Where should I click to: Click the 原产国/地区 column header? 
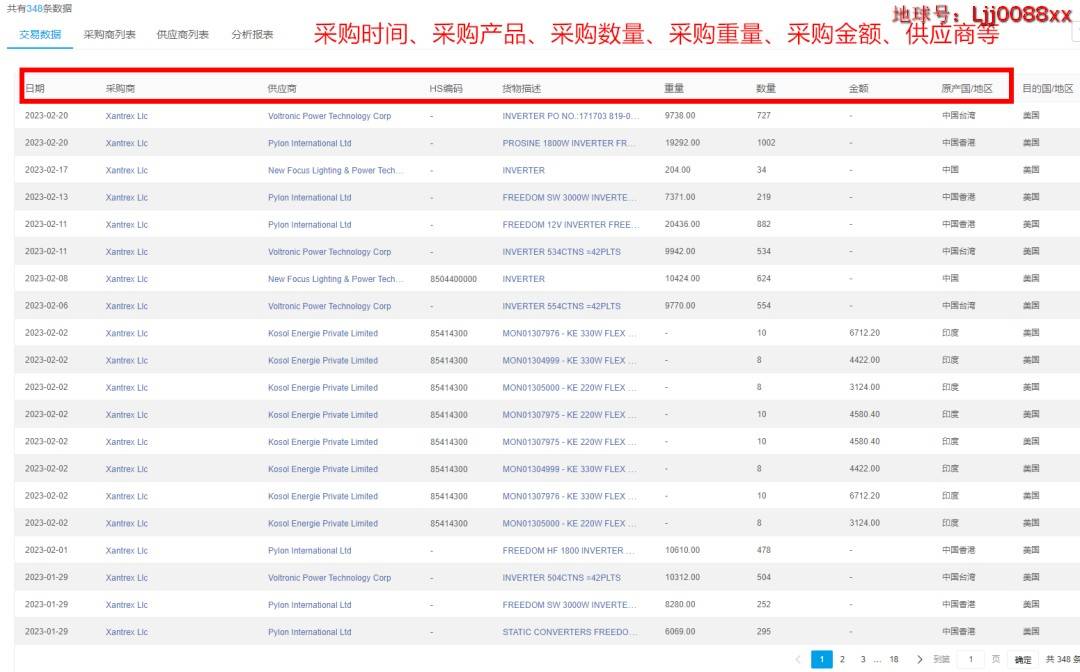click(x=967, y=88)
